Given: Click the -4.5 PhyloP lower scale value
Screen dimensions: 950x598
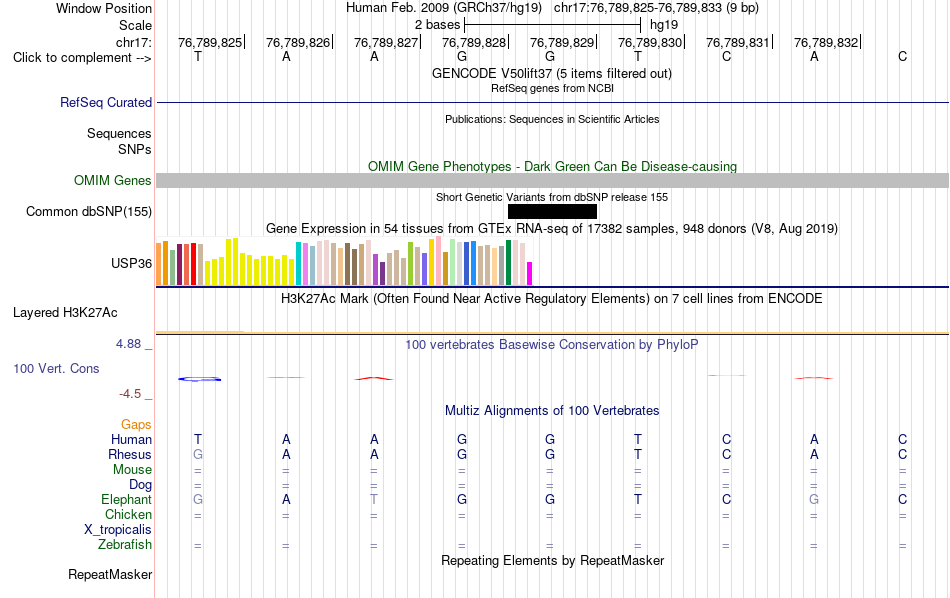Looking at the screenshot, I should tap(130, 394).
